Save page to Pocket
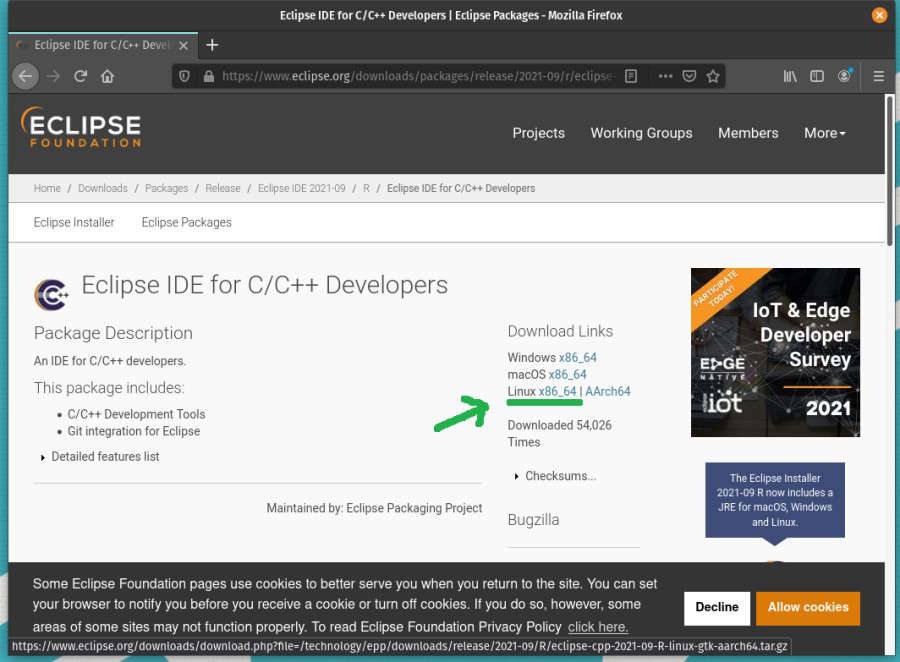 pos(689,76)
